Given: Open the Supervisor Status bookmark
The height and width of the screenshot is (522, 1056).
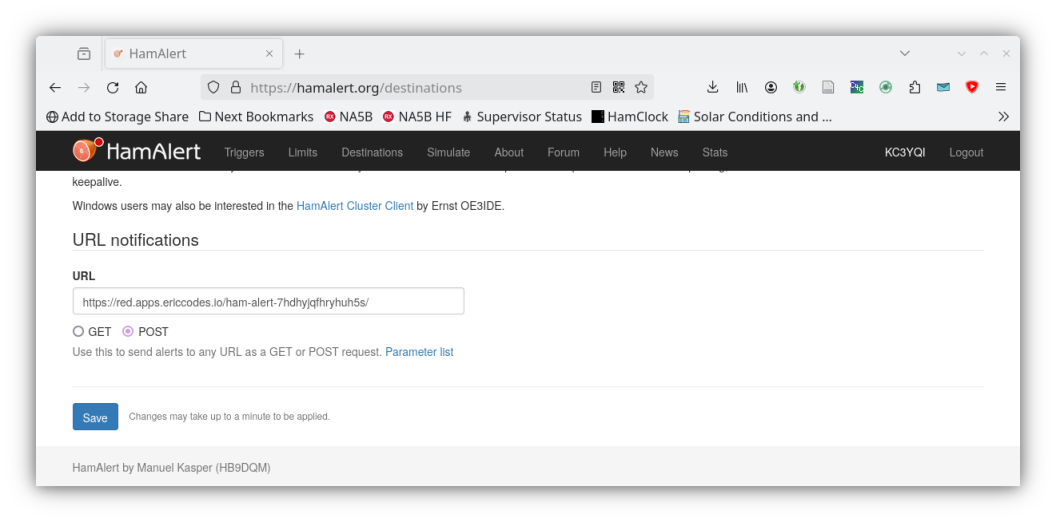Looking at the screenshot, I should tap(522, 117).
